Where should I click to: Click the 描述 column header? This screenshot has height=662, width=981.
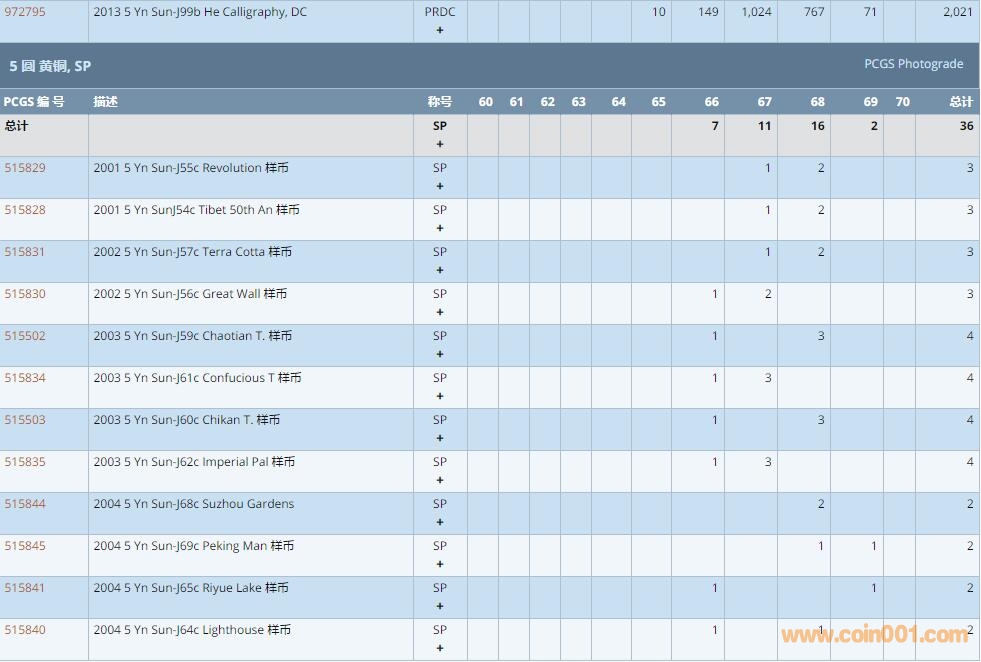(105, 102)
